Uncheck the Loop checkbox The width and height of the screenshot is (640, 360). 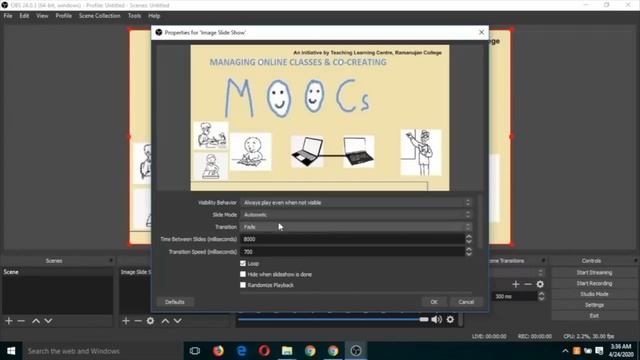click(243, 264)
